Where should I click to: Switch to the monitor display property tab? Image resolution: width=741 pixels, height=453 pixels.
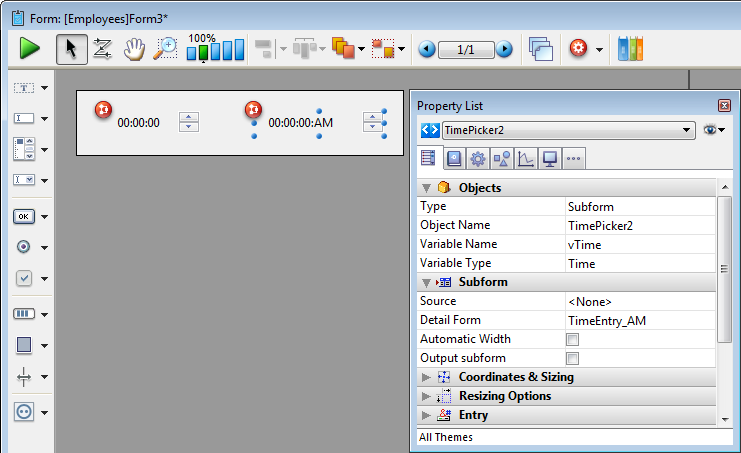point(549,158)
